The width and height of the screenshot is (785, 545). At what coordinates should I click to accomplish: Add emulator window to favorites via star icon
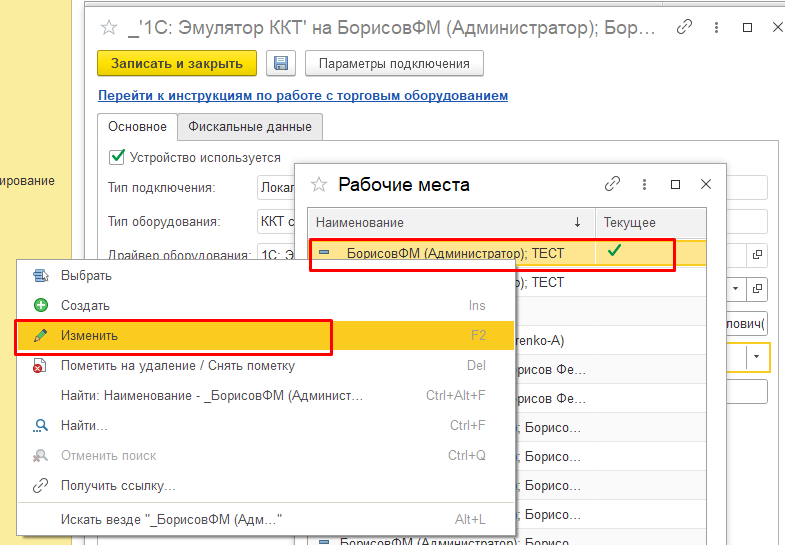click(109, 28)
